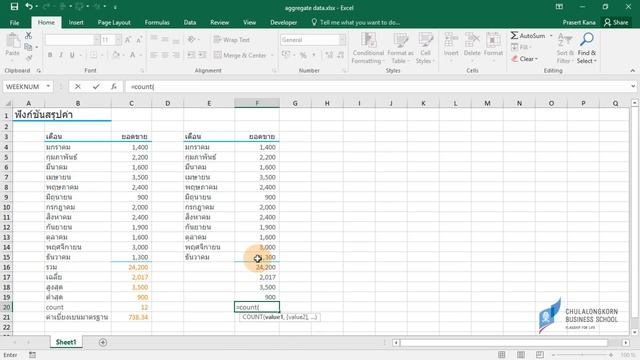
Task: Select the Sheet1 tab
Action: point(66,342)
